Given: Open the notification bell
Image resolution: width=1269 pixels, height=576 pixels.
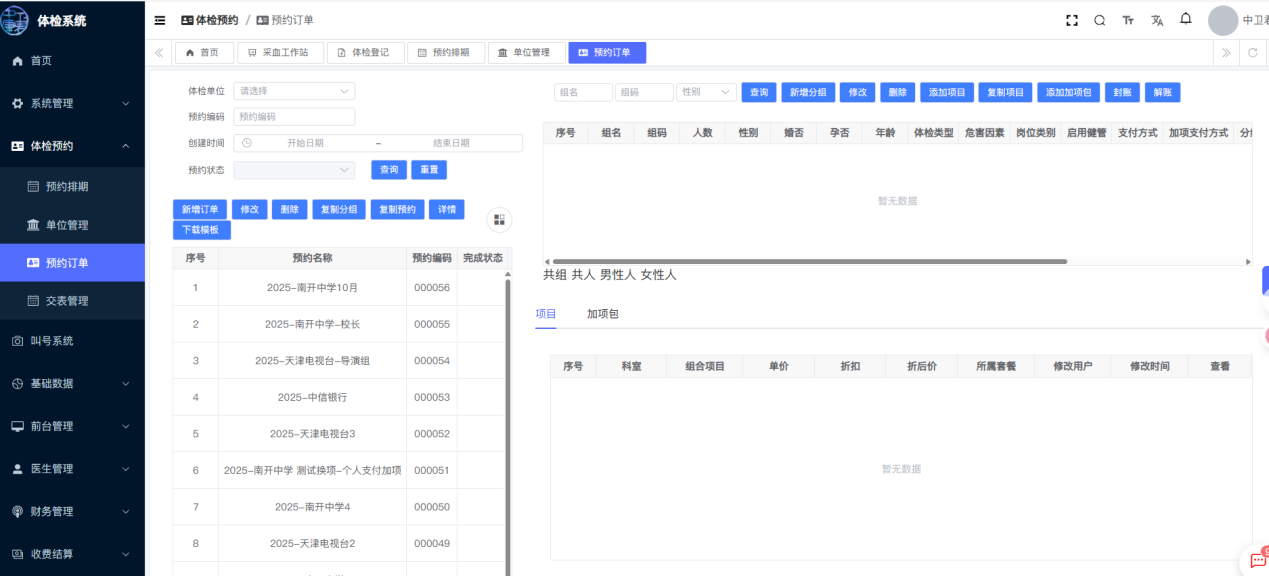Looking at the screenshot, I should coord(1186,19).
